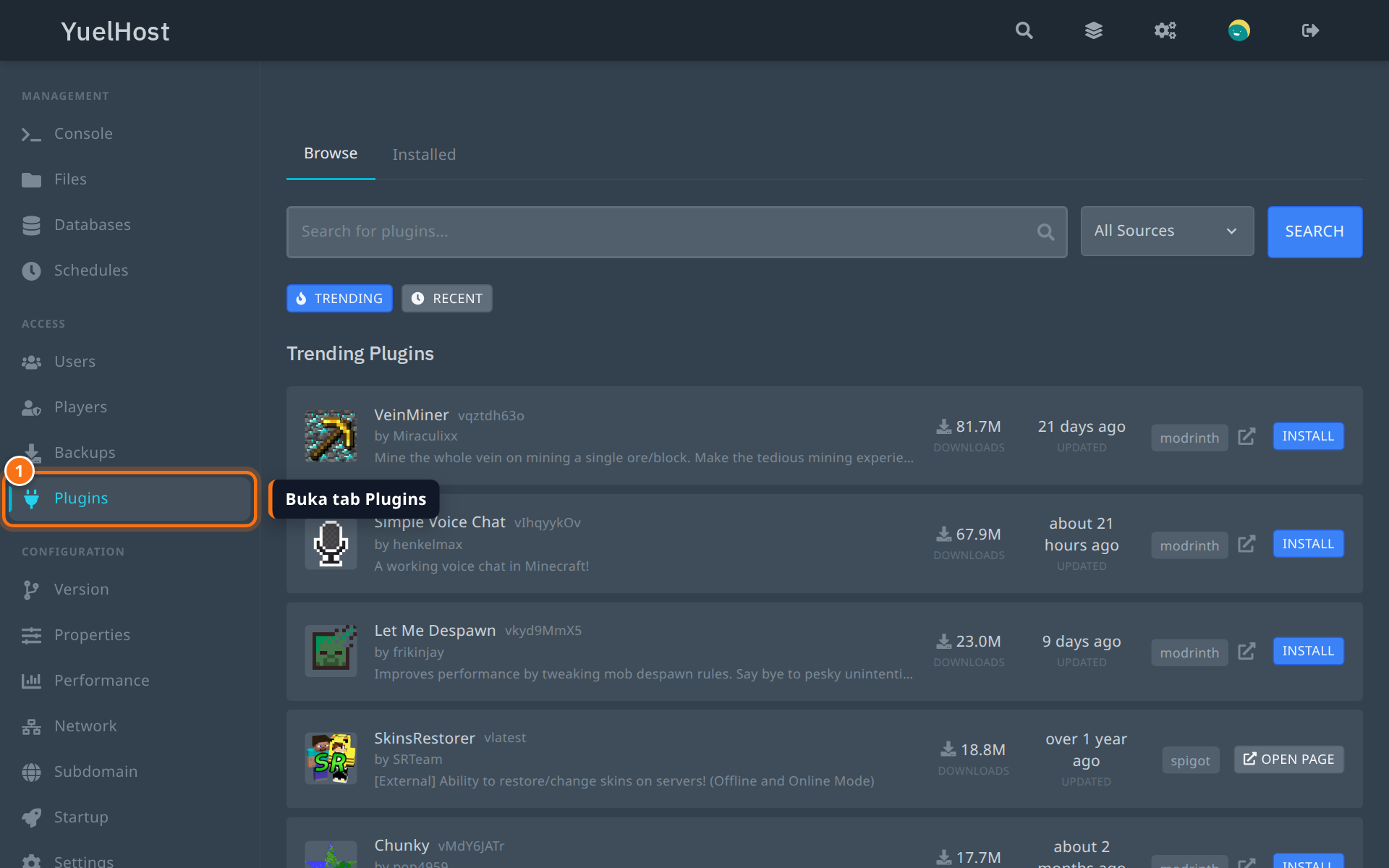Switch to the Installed tab

(x=424, y=154)
